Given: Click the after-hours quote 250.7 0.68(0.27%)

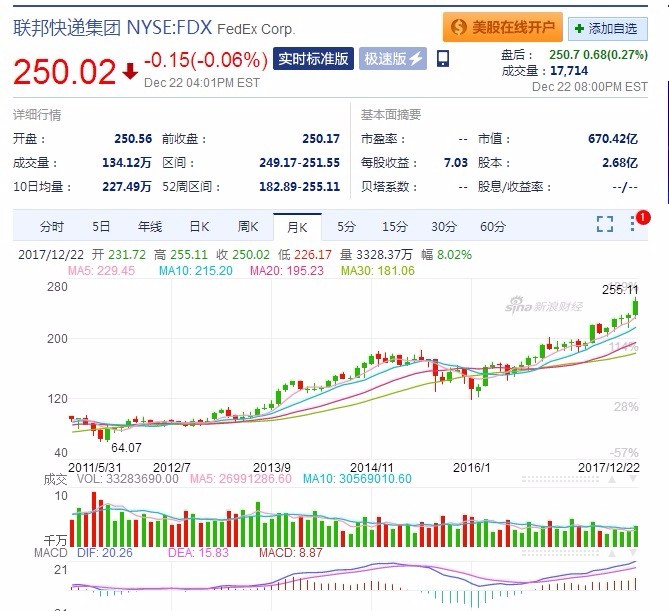Looking at the screenshot, I should [x=598, y=55].
